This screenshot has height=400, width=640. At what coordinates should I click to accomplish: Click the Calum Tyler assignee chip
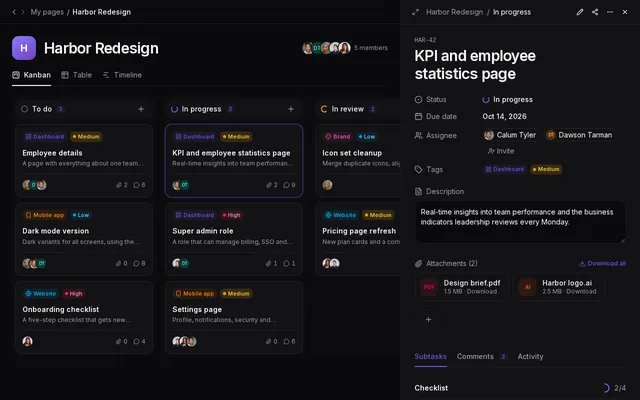click(x=510, y=135)
